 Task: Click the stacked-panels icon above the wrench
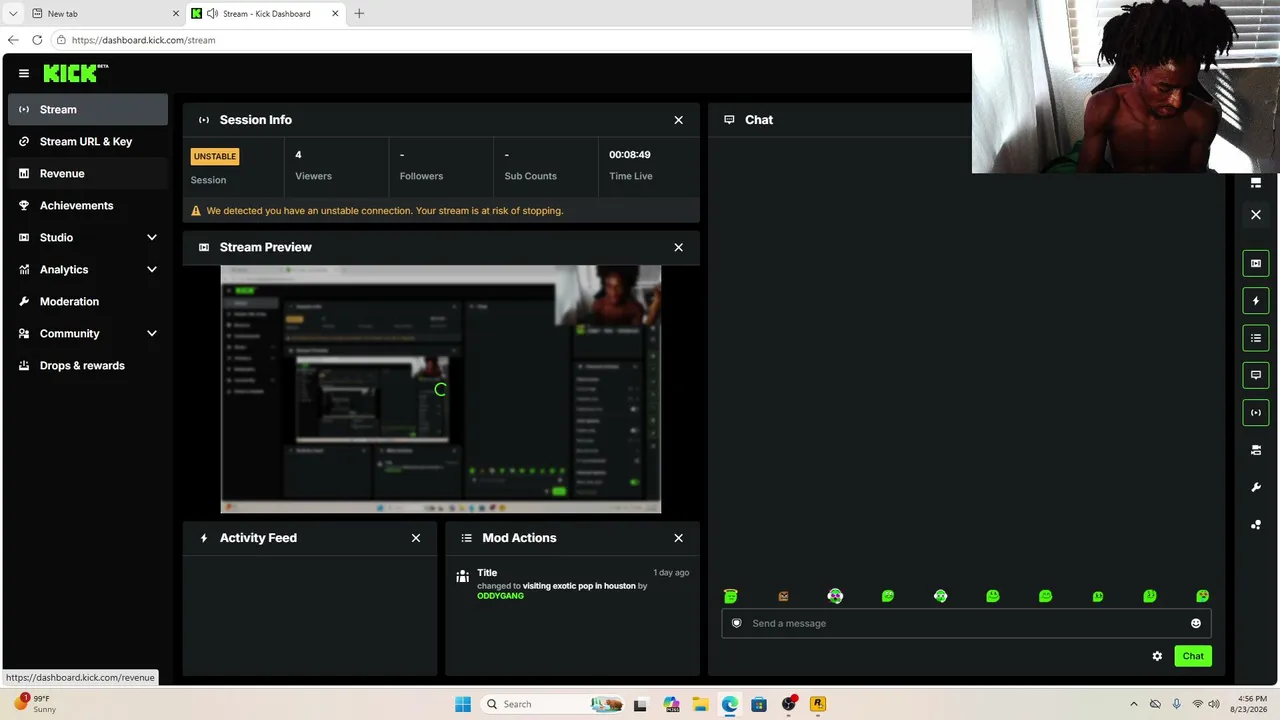point(1256,450)
